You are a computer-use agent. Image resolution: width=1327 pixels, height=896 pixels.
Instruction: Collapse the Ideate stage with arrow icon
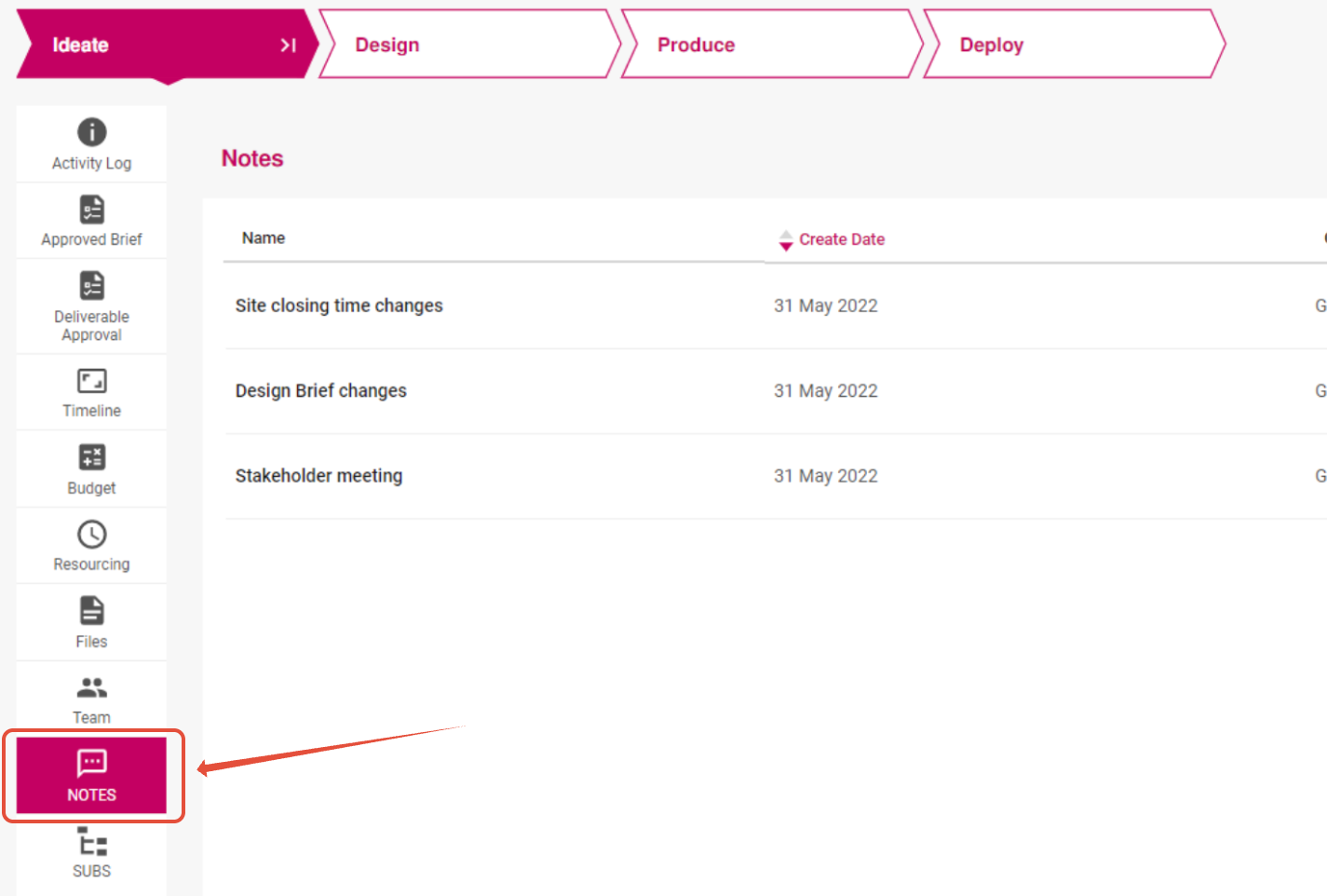click(x=288, y=45)
